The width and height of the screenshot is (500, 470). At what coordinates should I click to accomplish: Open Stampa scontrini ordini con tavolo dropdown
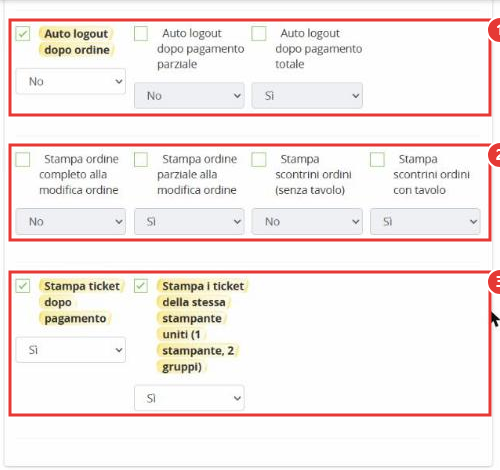pyautogui.click(x=425, y=222)
